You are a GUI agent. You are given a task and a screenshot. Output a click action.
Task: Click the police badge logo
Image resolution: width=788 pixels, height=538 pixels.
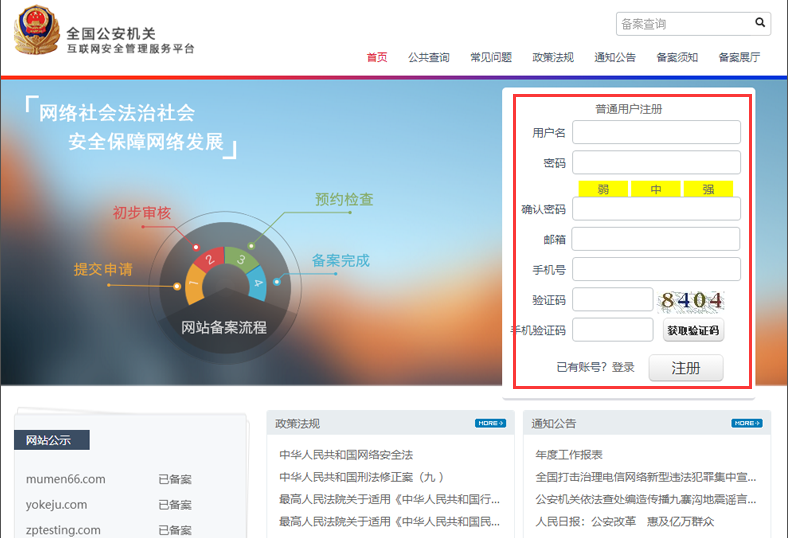(36, 32)
